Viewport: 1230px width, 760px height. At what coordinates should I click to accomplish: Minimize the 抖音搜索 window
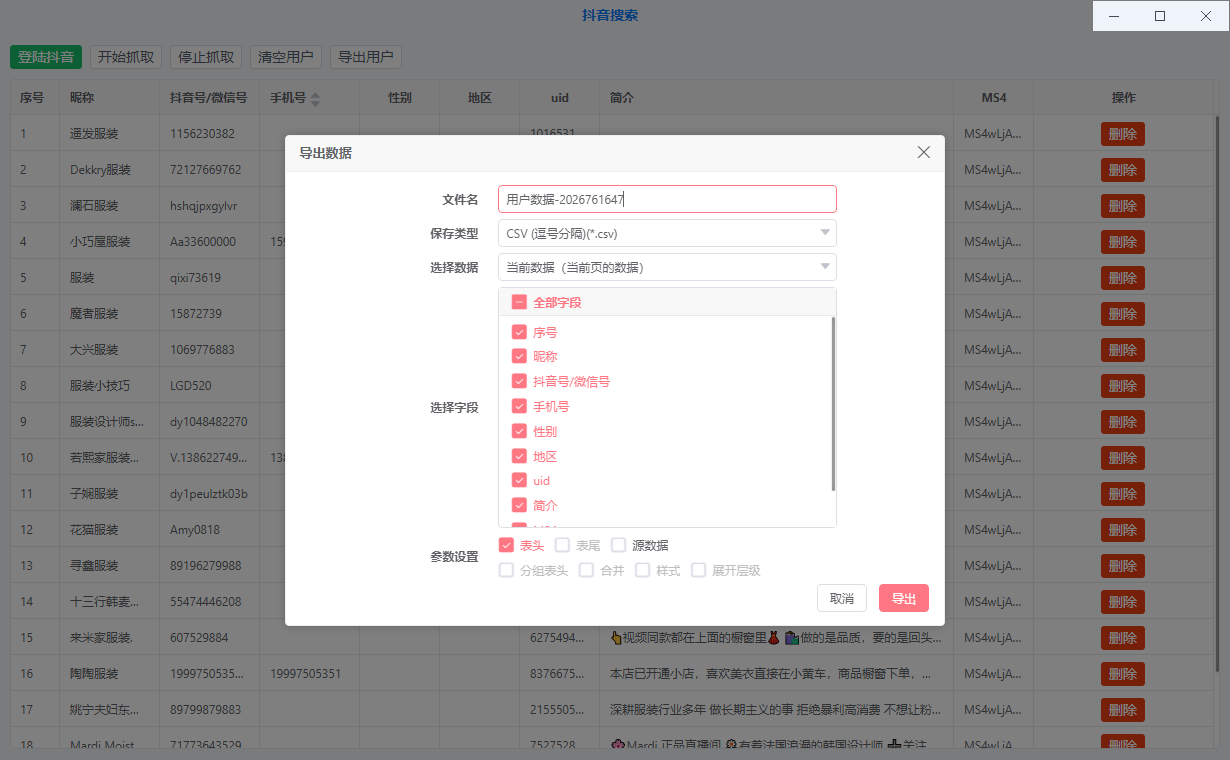pyautogui.click(x=1115, y=16)
